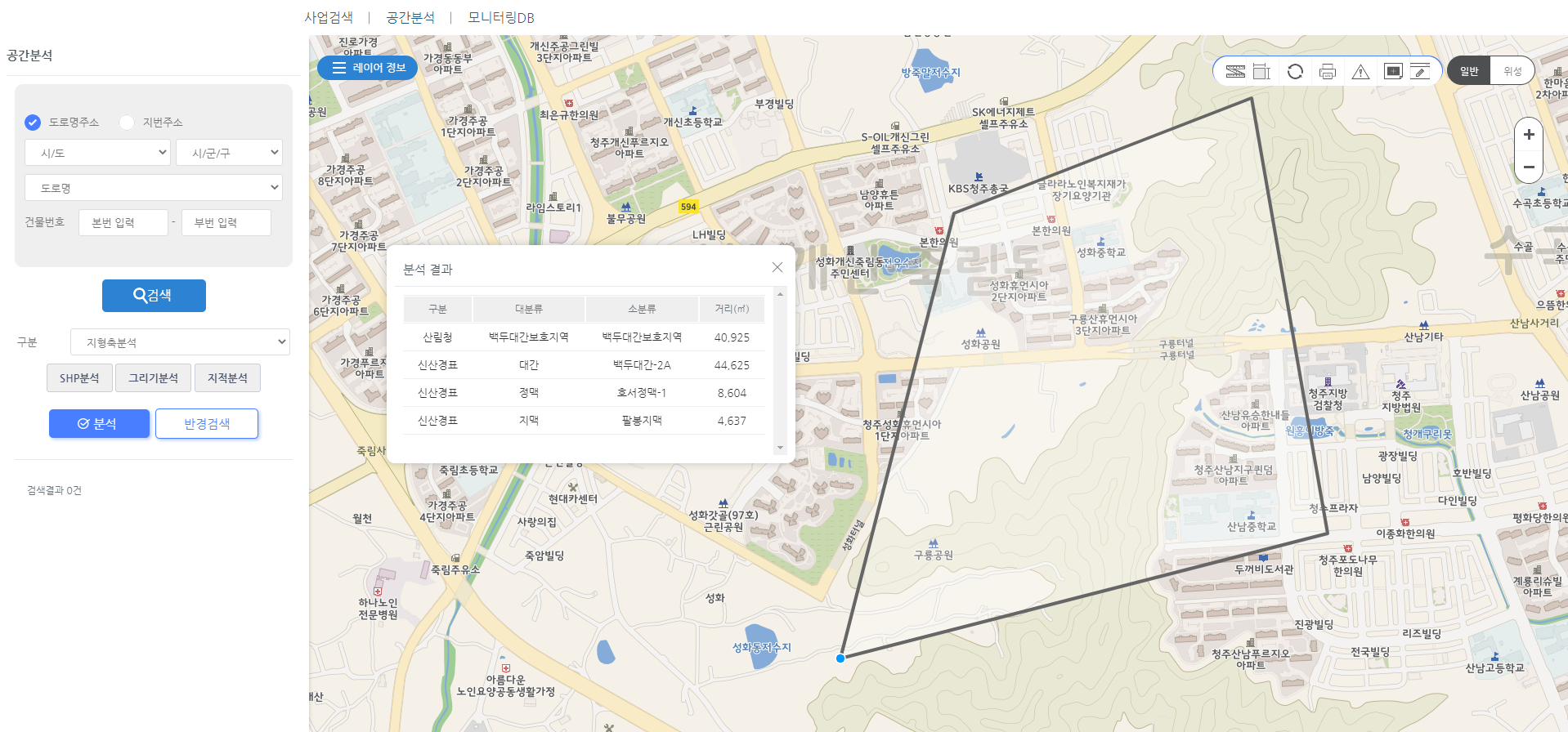Select the area measurement tool
The height and width of the screenshot is (732, 1568).
click(1261, 72)
